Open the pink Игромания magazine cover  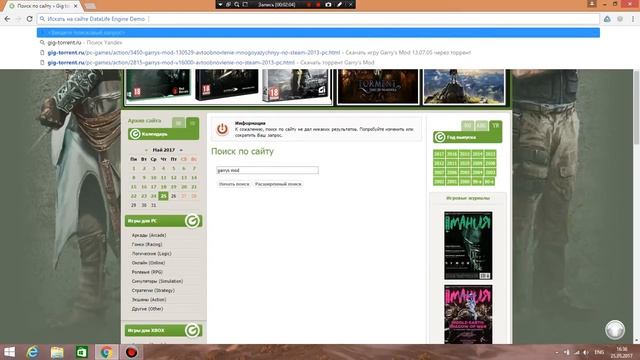(468, 314)
